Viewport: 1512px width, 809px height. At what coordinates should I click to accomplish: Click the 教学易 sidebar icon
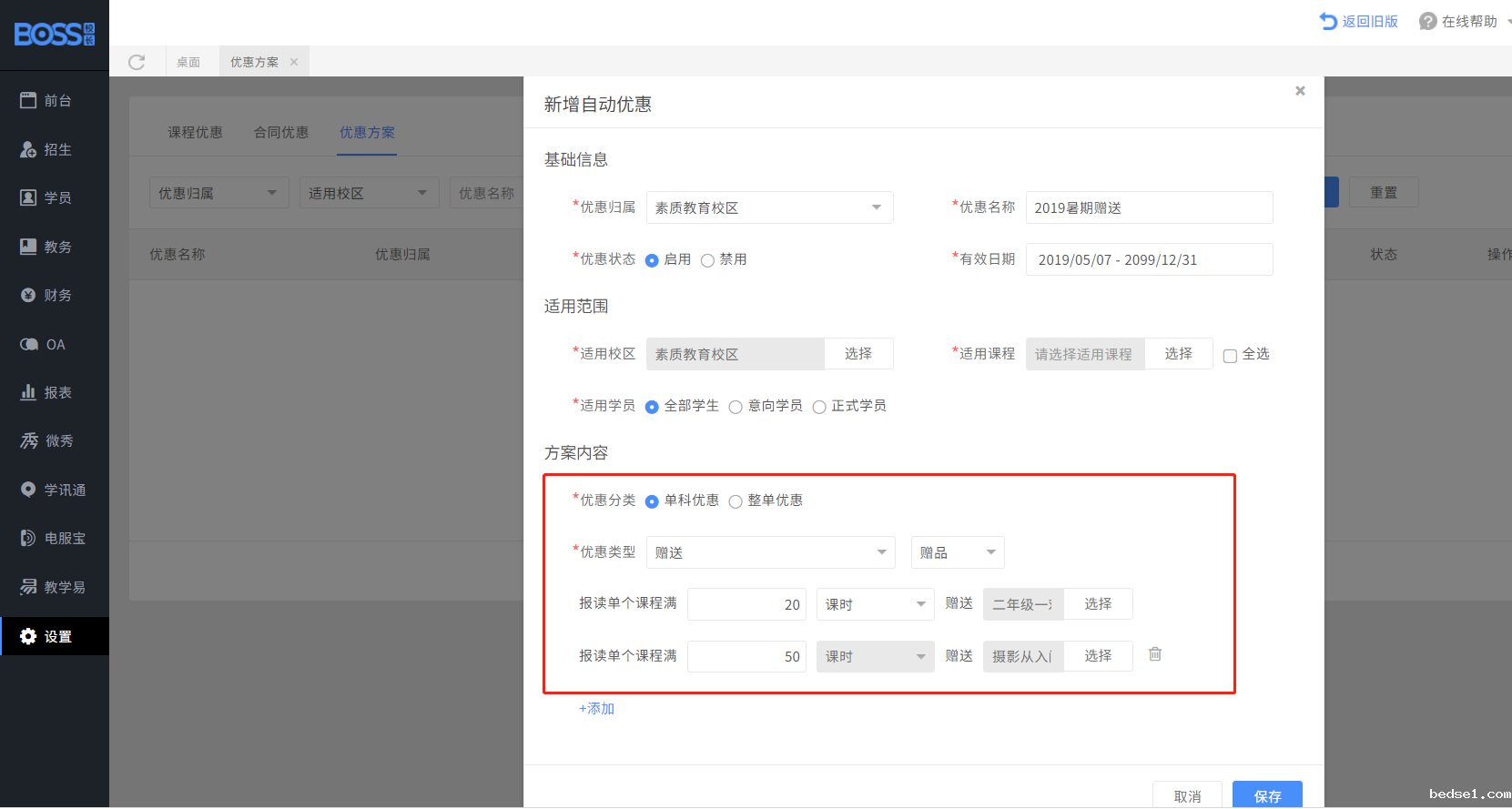coord(28,587)
